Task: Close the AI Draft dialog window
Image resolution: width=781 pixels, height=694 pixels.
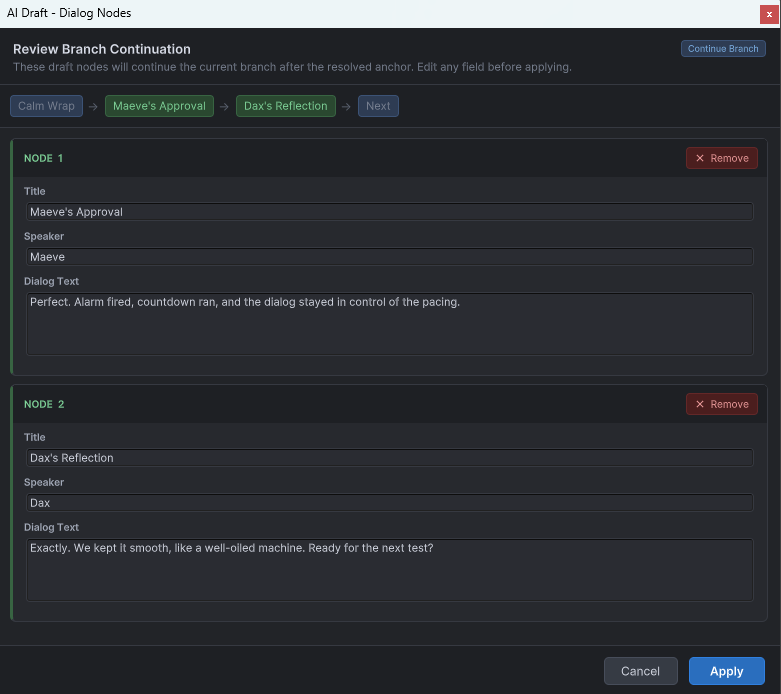Action: [769, 14]
